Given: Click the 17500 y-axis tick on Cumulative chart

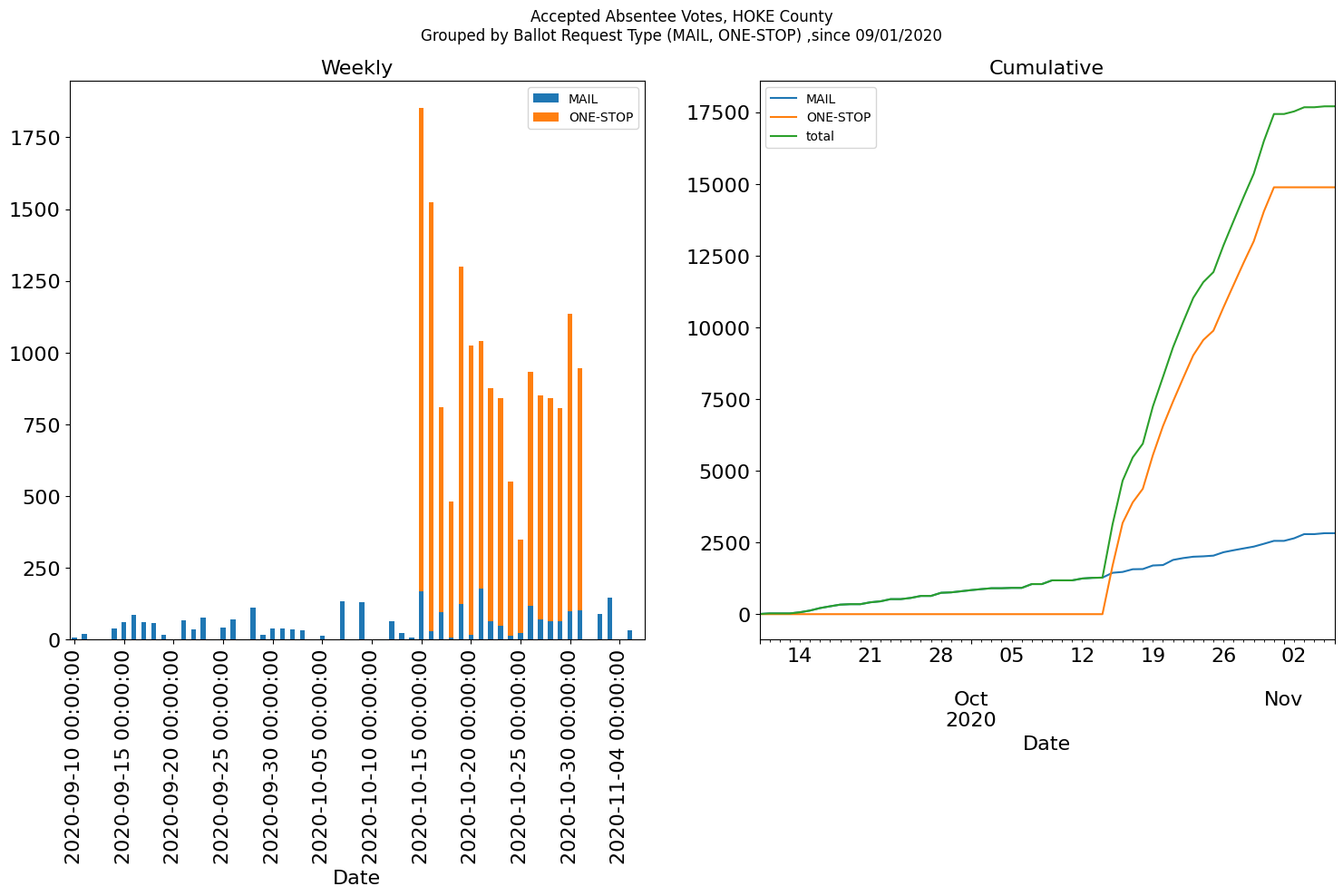Looking at the screenshot, I should pos(719,112).
